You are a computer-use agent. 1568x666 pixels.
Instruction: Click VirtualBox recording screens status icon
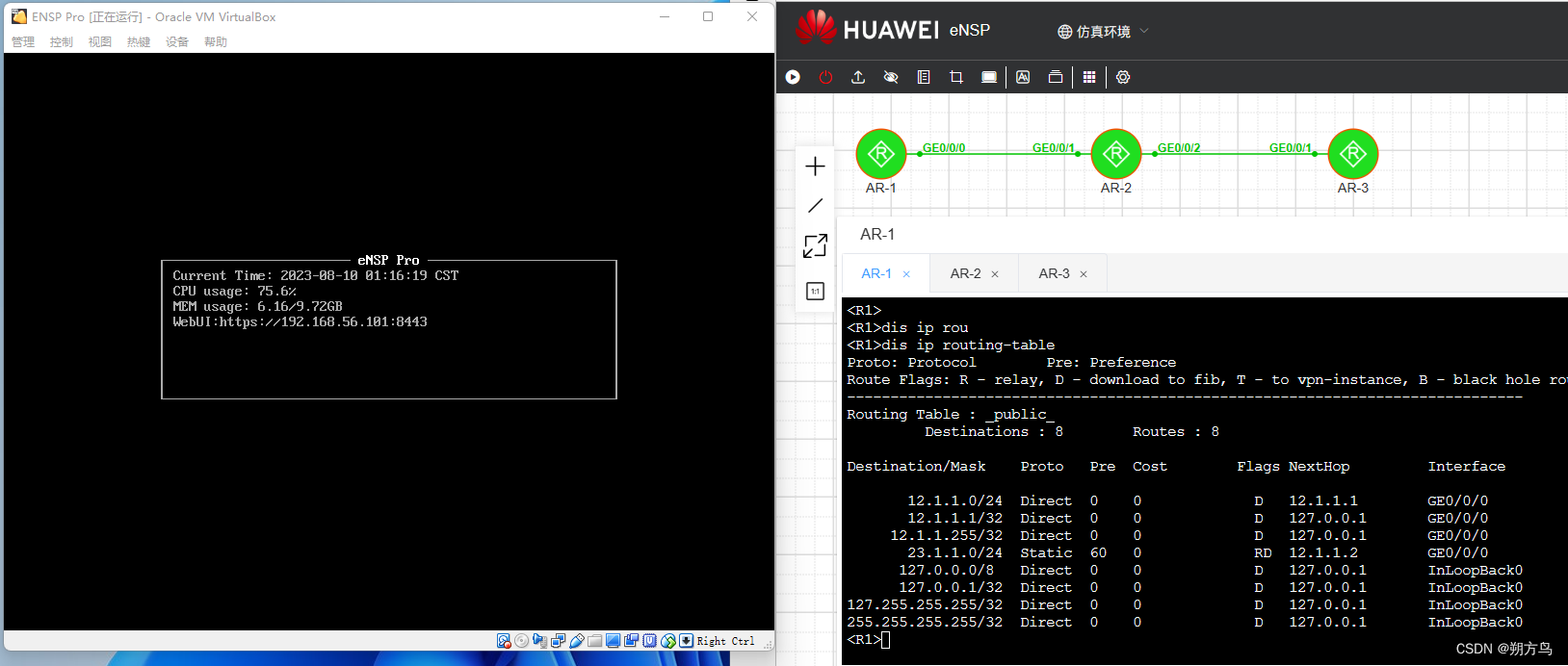coord(631,641)
